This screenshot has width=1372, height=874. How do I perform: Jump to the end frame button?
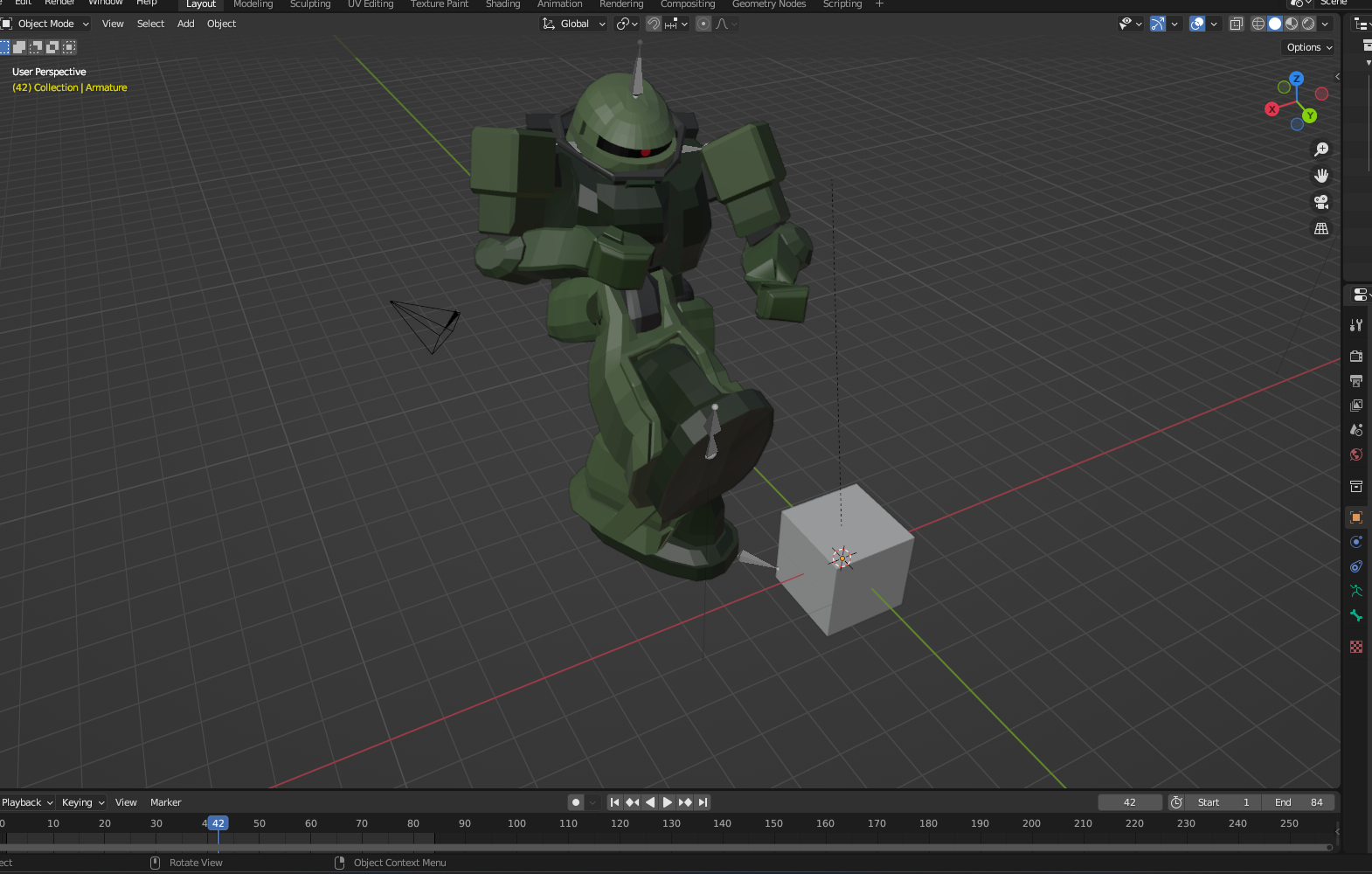tap(703, 802)
